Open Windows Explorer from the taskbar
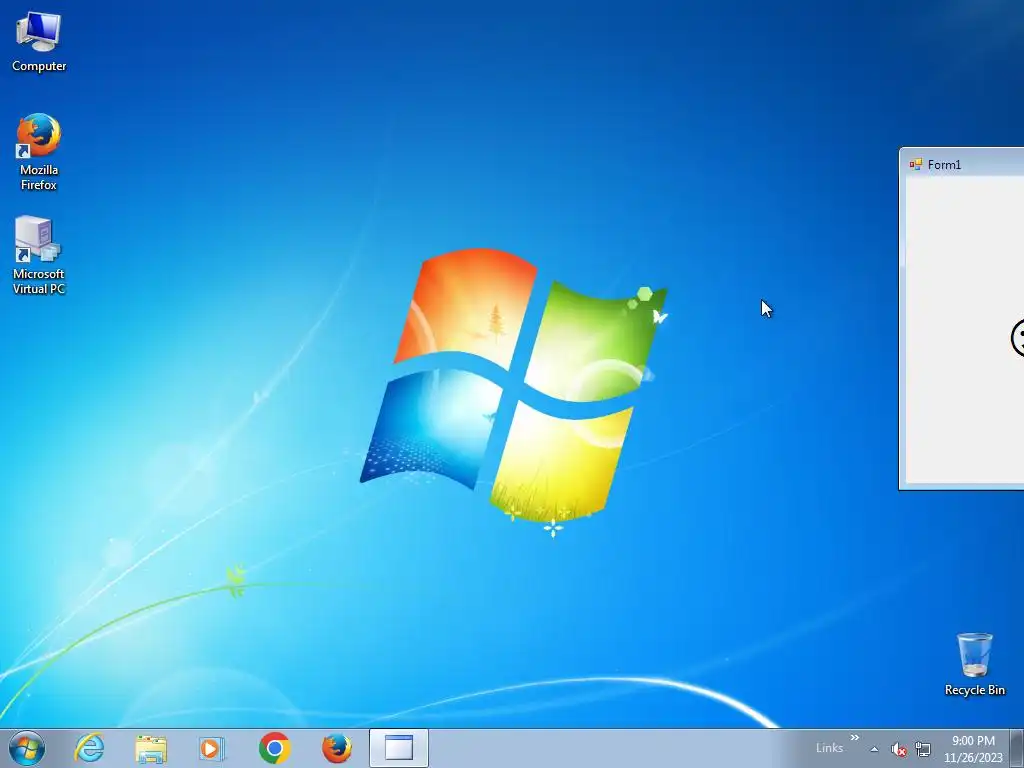The width and height of the screenshot is (1024, 768). pos(151,748)
